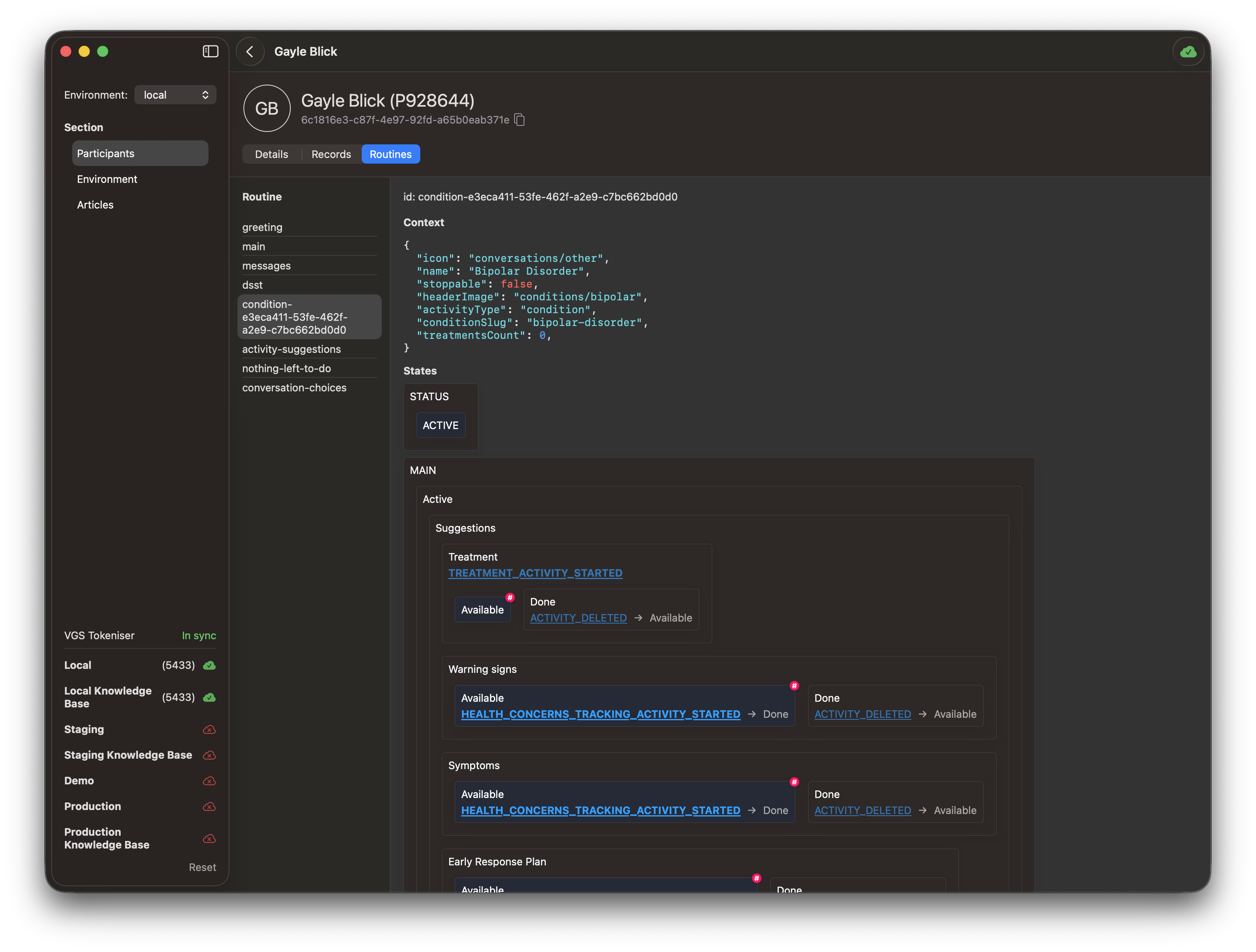The image size is (1256, 952).
Task: Toggle the sidebar visibility icon
Action: coord(210,52)
